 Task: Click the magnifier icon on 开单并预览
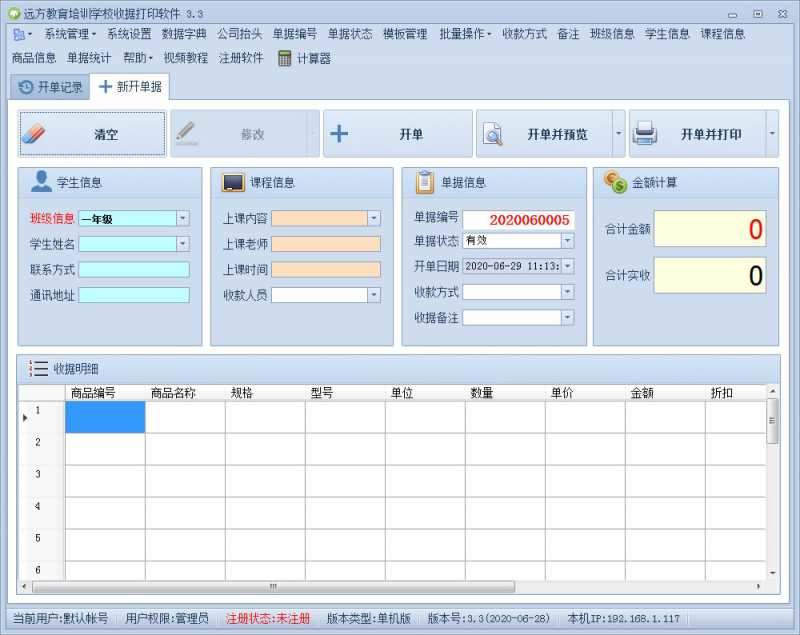tap(494, 132)
